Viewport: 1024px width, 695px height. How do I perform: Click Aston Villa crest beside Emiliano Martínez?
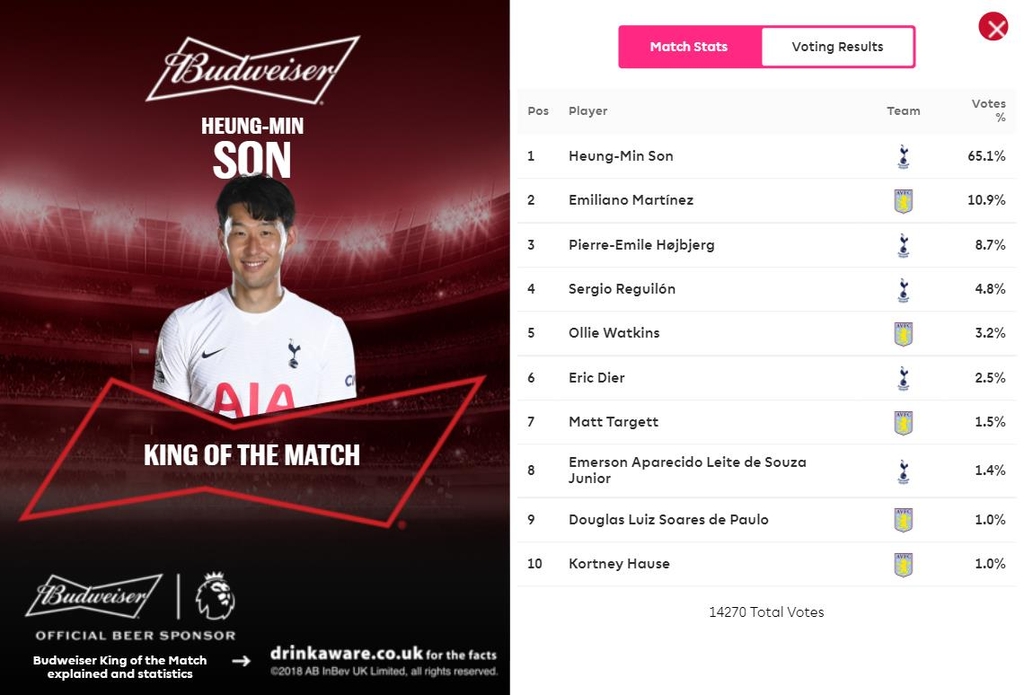(903, 201)
